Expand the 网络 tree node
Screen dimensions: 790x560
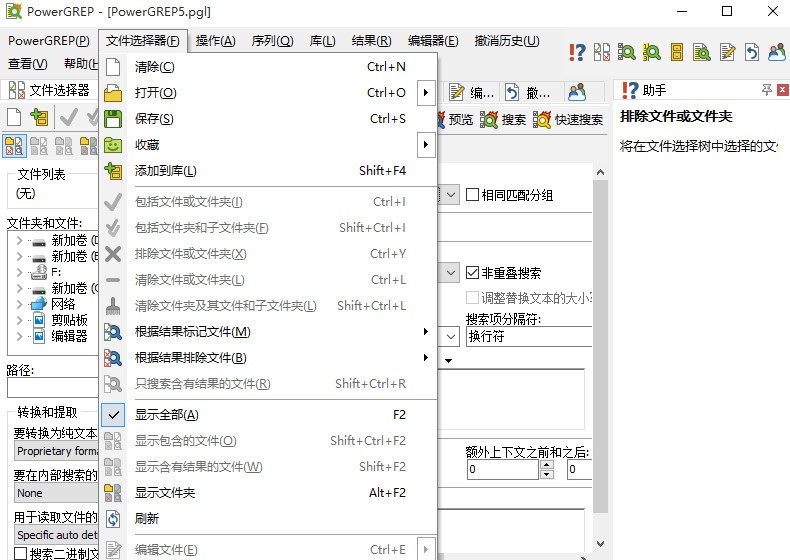[x=19, y=304]
